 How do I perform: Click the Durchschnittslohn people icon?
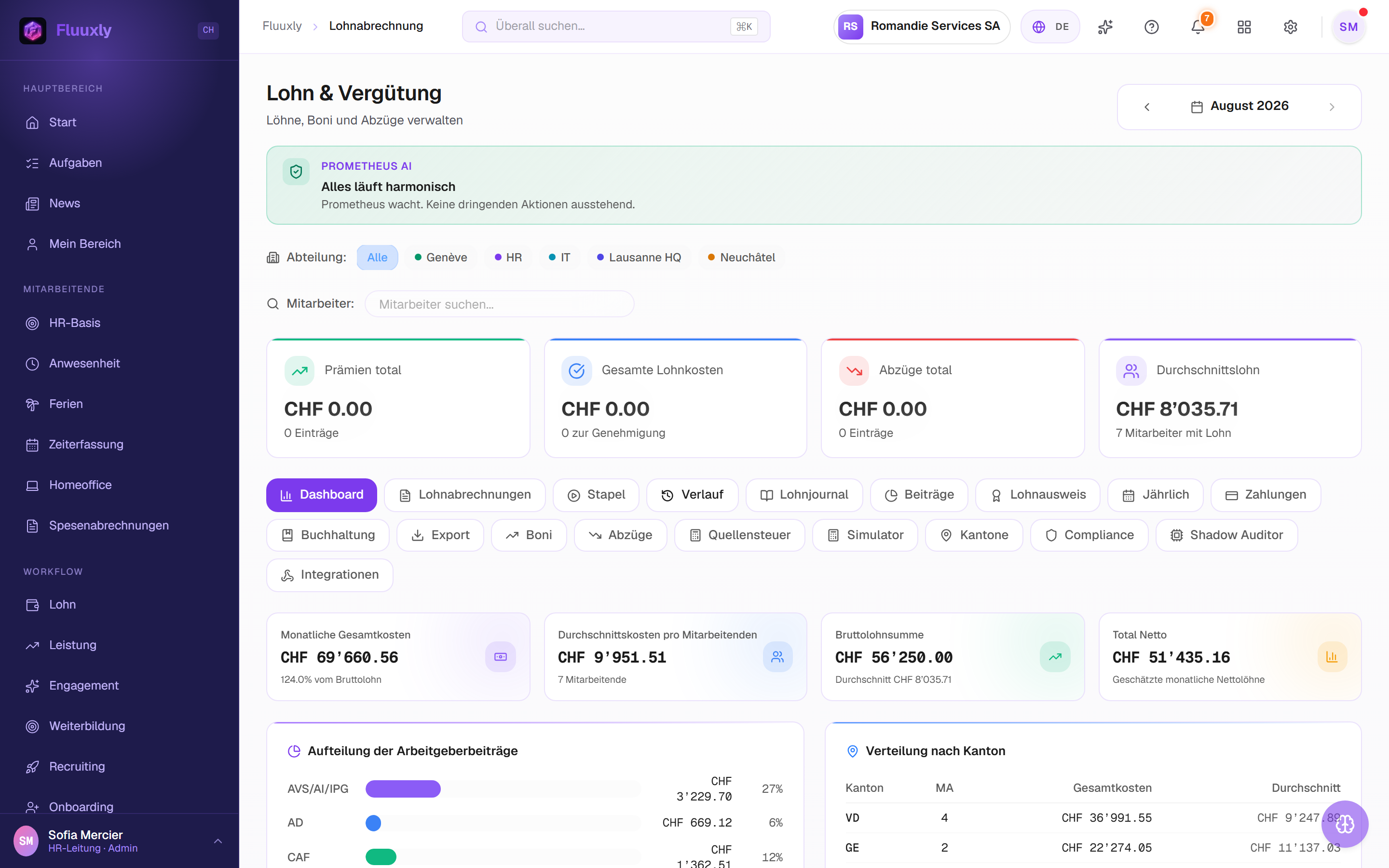click(x=1130, y=370)
